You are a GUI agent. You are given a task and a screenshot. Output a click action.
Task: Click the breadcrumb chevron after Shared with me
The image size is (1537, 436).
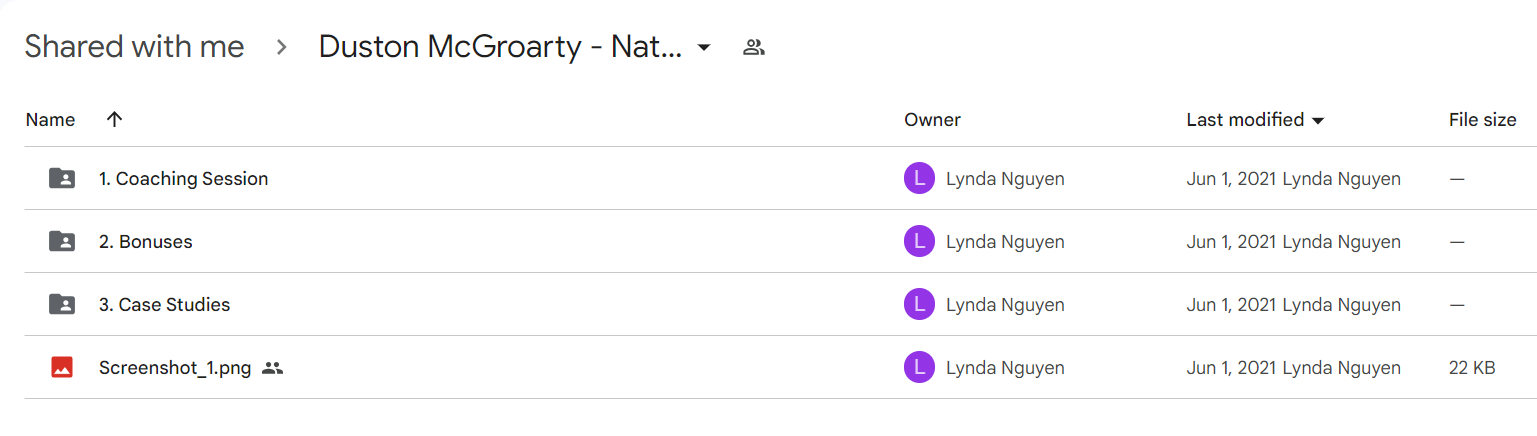pos(282,47)
